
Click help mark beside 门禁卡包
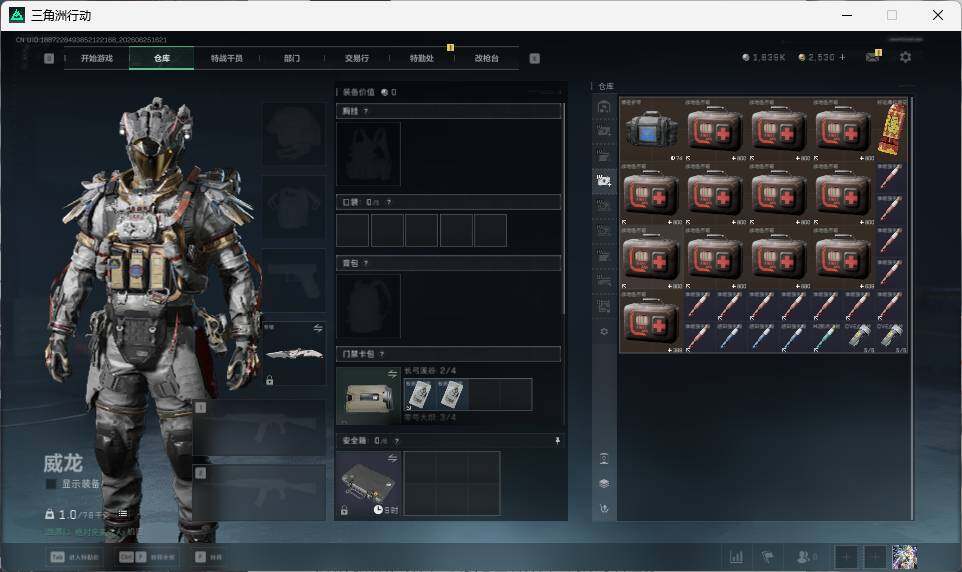(382, 354)
